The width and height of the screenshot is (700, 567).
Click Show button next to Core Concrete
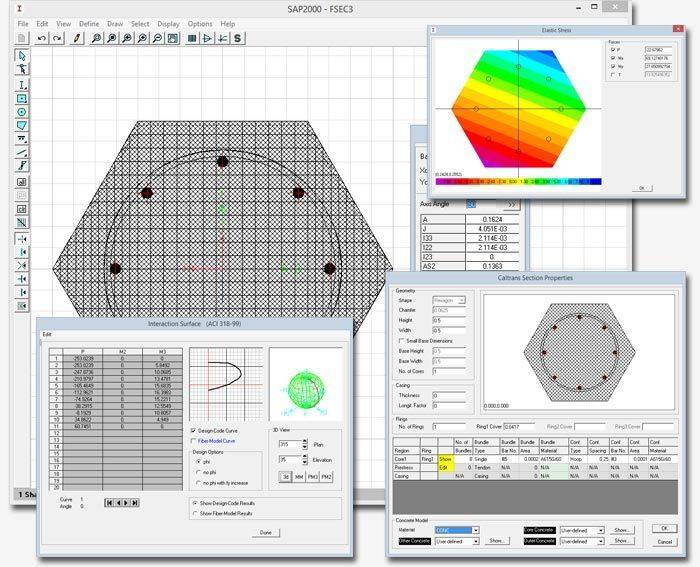(621, 530)
